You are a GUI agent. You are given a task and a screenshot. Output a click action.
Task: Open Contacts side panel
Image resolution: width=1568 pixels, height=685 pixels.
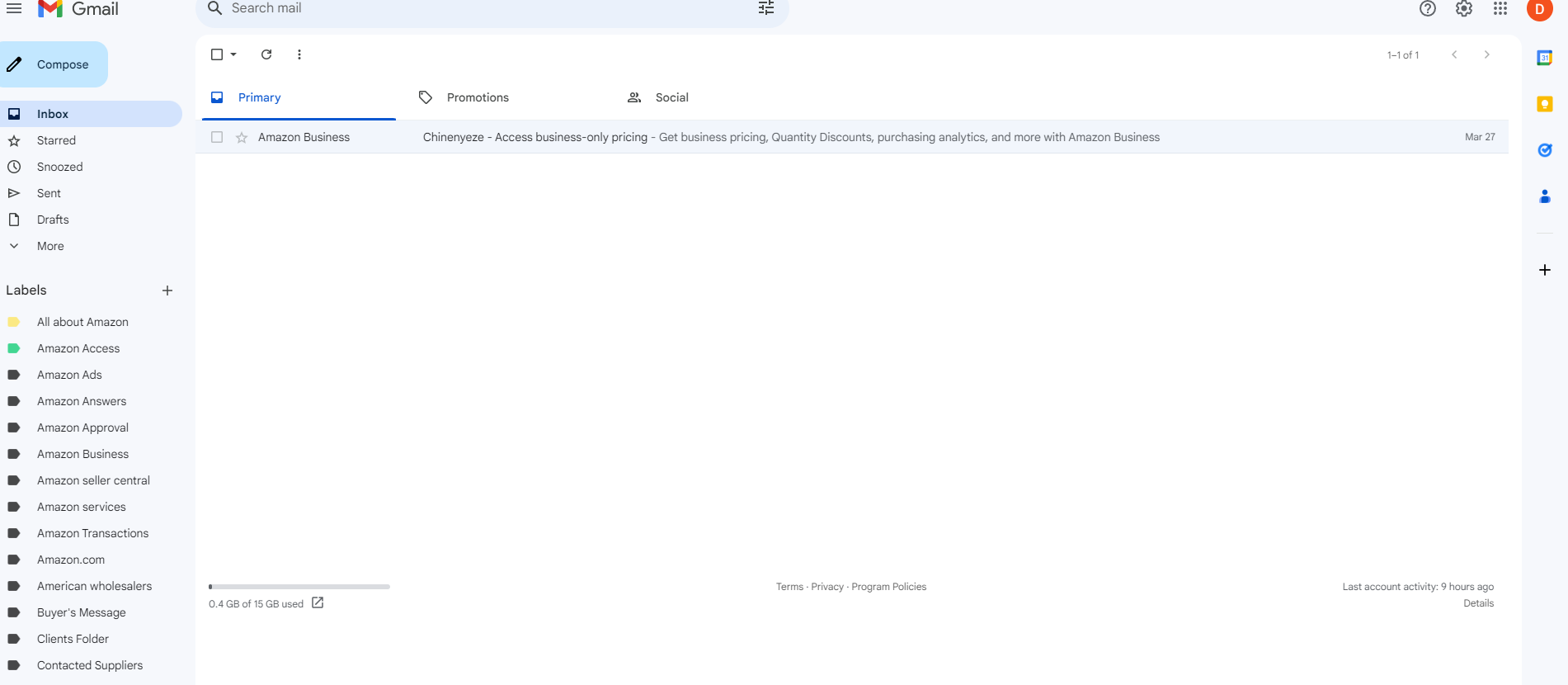click(x=1545, y=196)
